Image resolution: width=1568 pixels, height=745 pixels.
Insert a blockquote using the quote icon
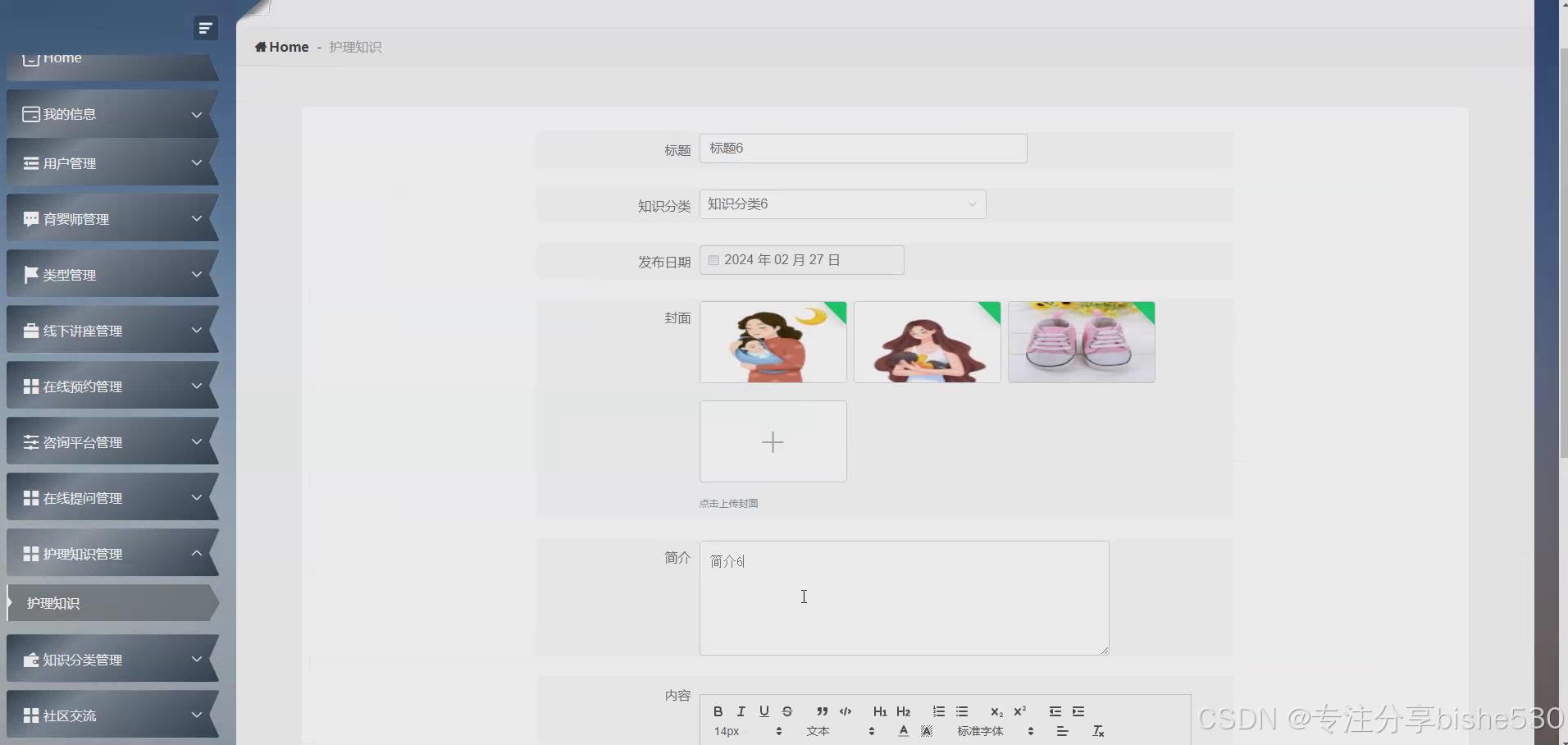[823, 711]
